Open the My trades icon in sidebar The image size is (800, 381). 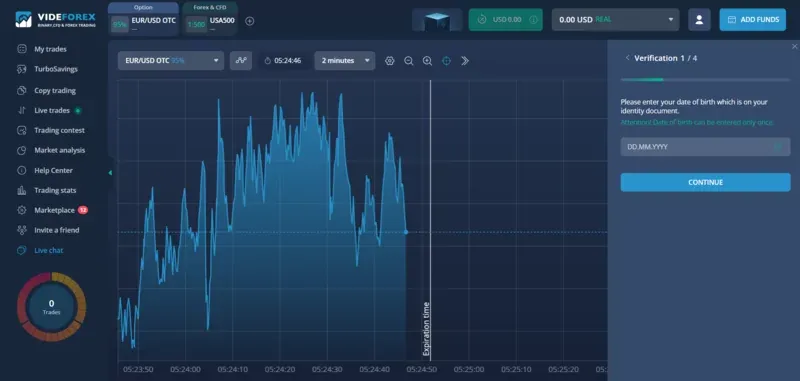pyautogui.click(x=21, y=49)
